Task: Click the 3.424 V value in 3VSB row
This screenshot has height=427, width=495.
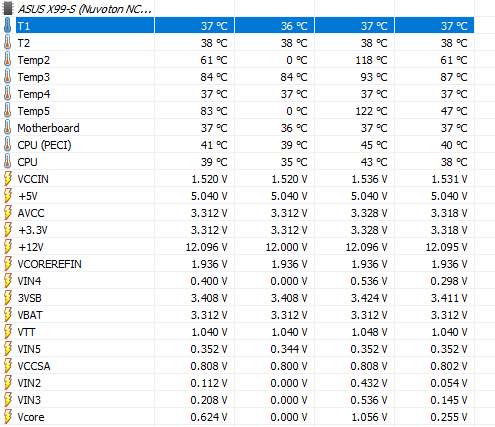Action: click(369, 298)
